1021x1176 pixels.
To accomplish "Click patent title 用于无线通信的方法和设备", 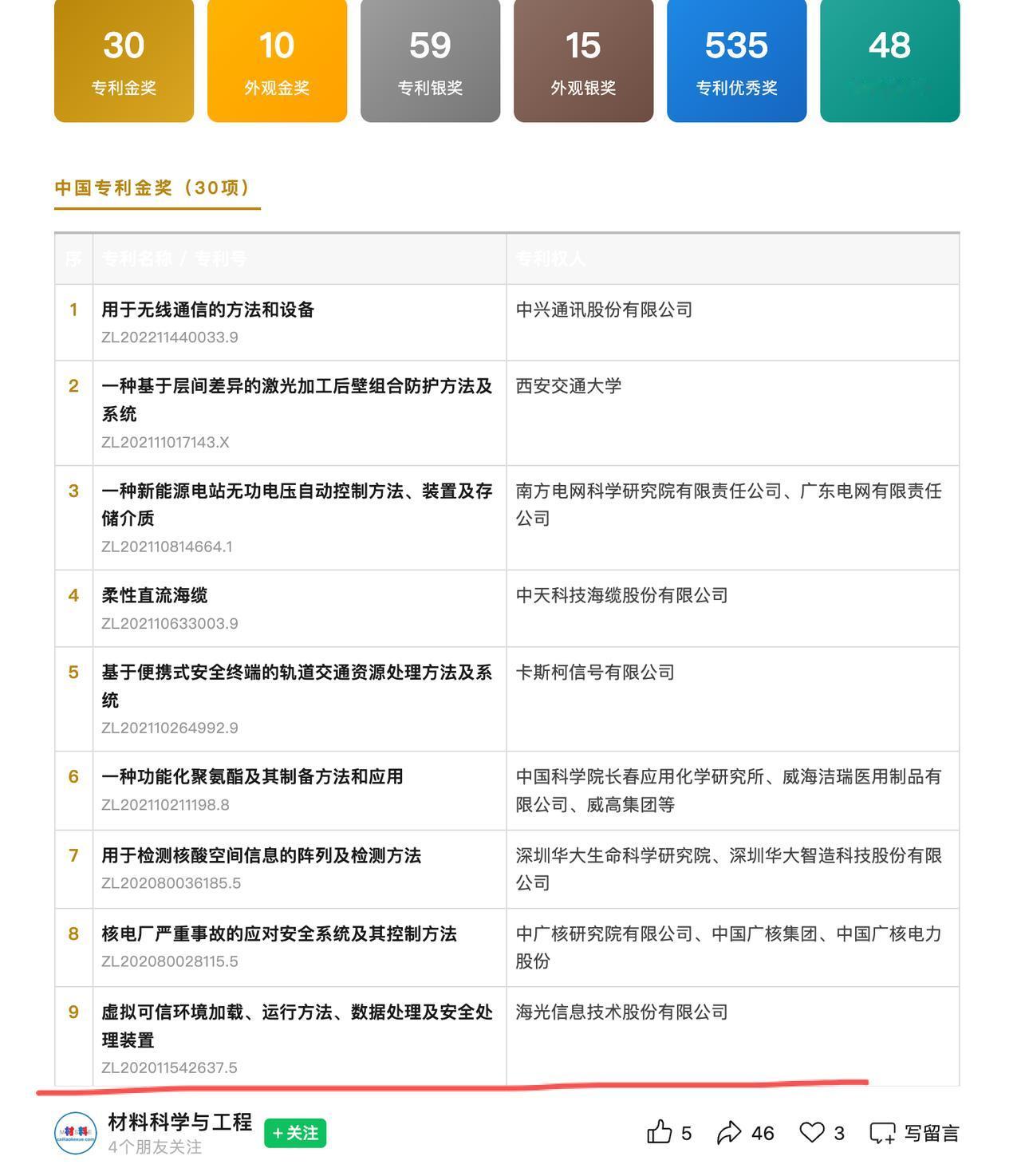I will (x=207, y=310).
